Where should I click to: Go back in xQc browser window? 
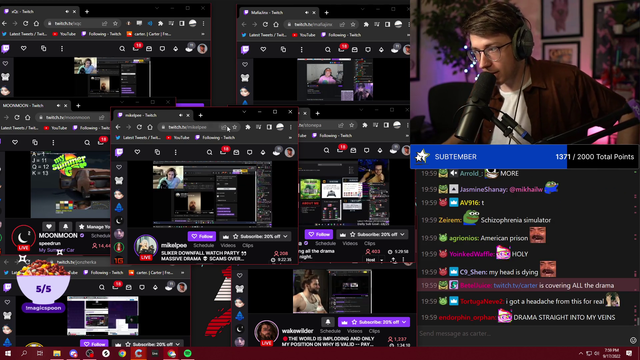(4, 23)
